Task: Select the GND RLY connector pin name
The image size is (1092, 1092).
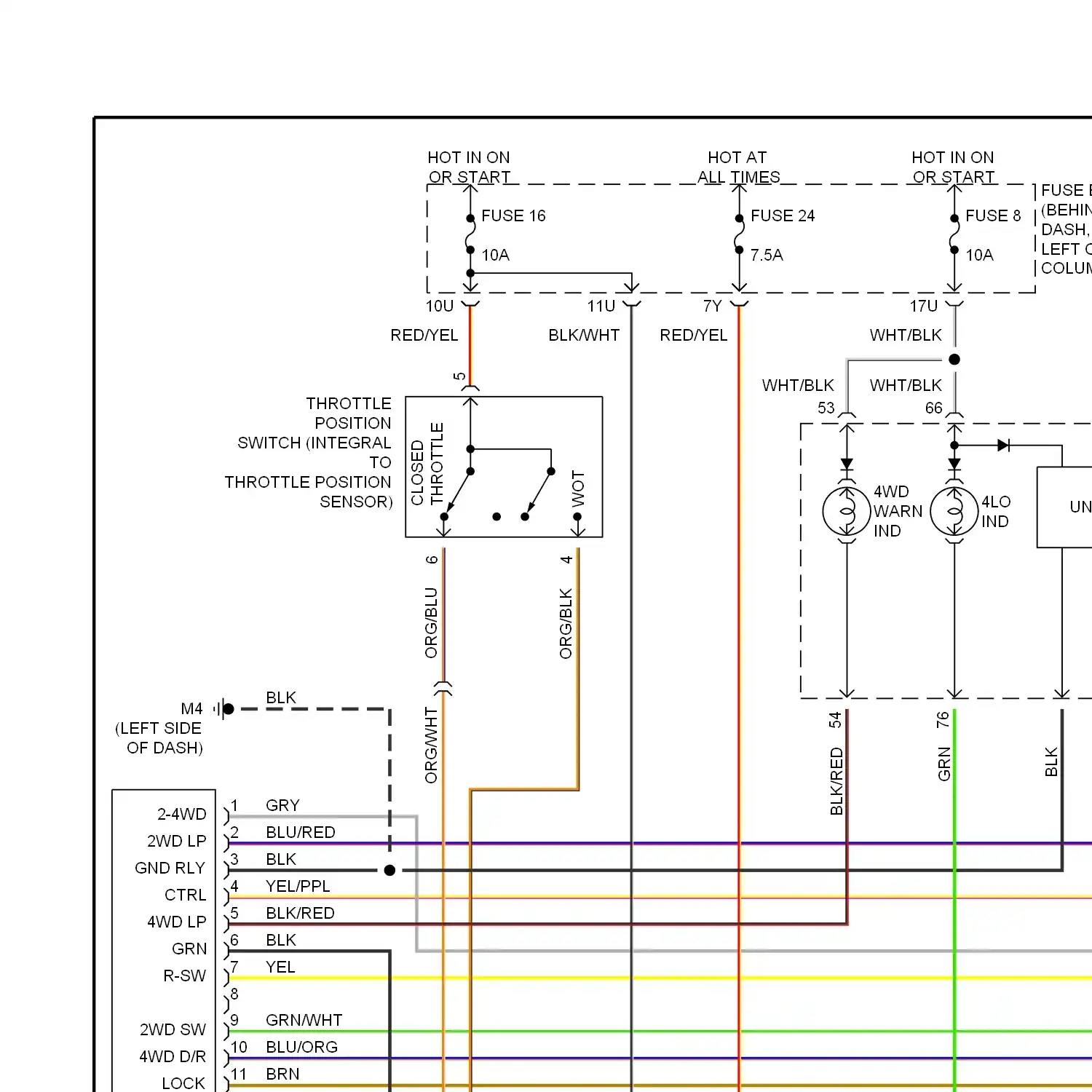Action: pos(170,868)
